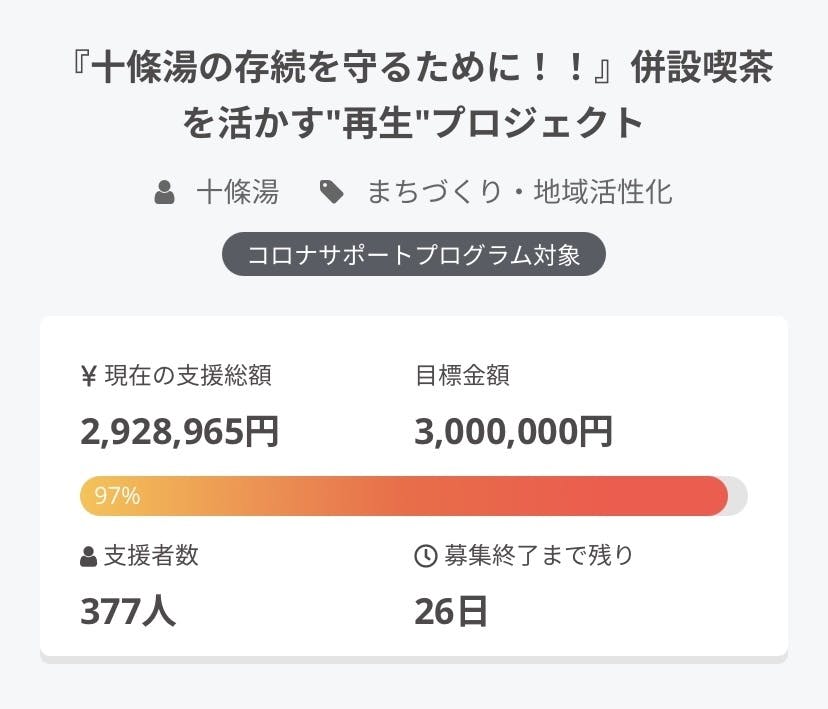
Task: Click the 現在の支援総額 label
Action: (x=187, y=376)
